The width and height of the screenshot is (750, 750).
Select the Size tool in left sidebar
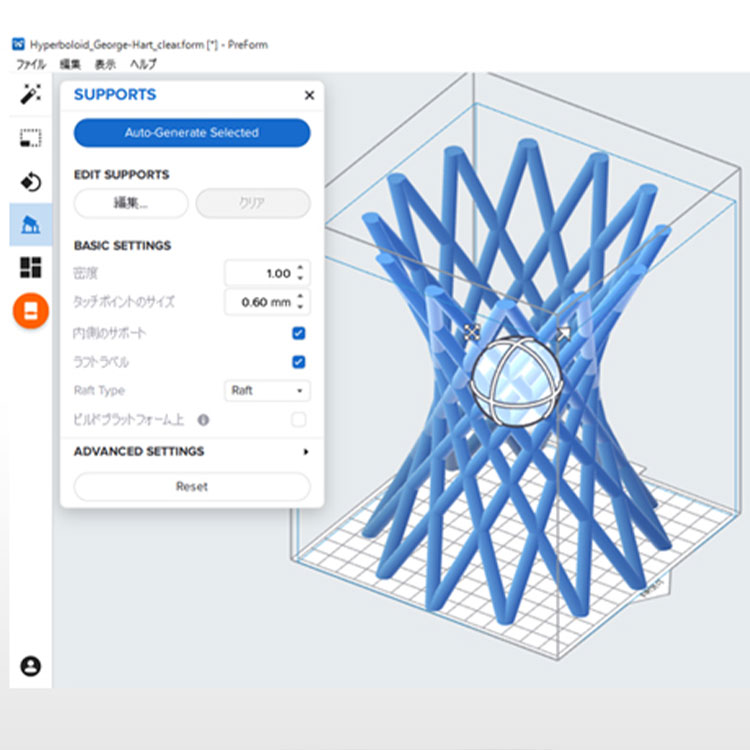pos(30,138)
